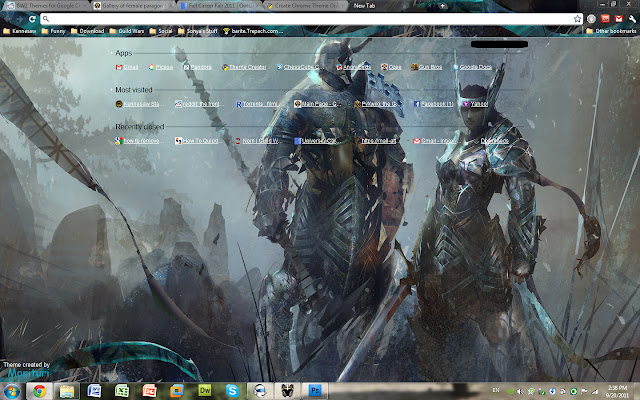Open the Funny bookmarks folder

(x=53, y=31)
